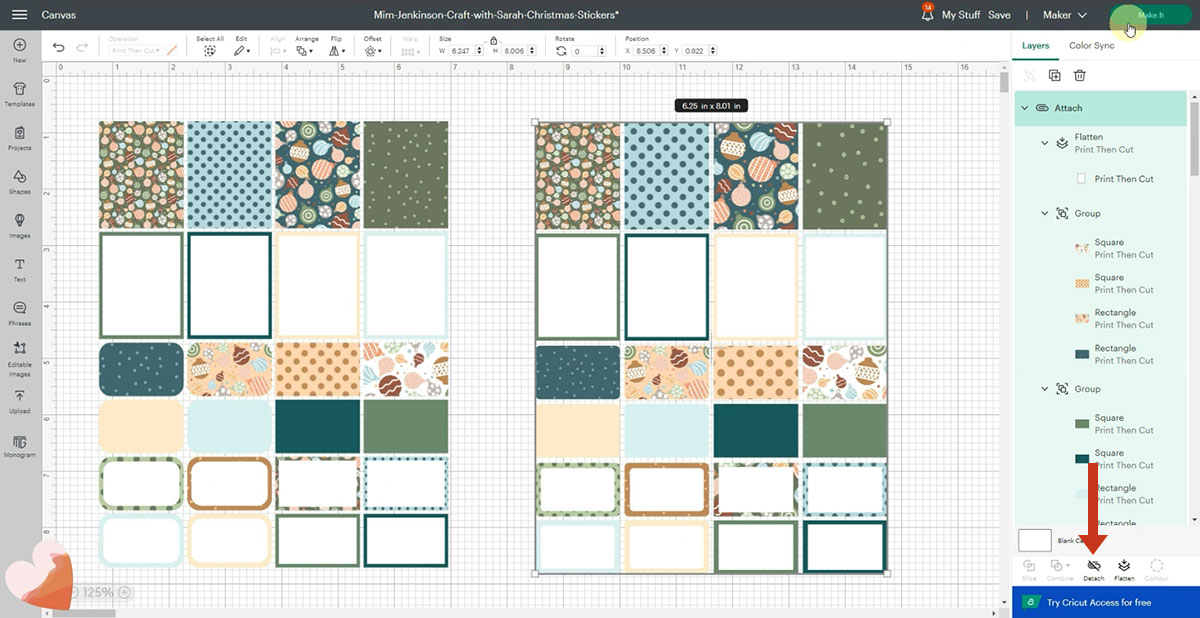Click the Blank Canvas color swatch
Viewport: 1200px width, 618px height.
coord(1034,540)
